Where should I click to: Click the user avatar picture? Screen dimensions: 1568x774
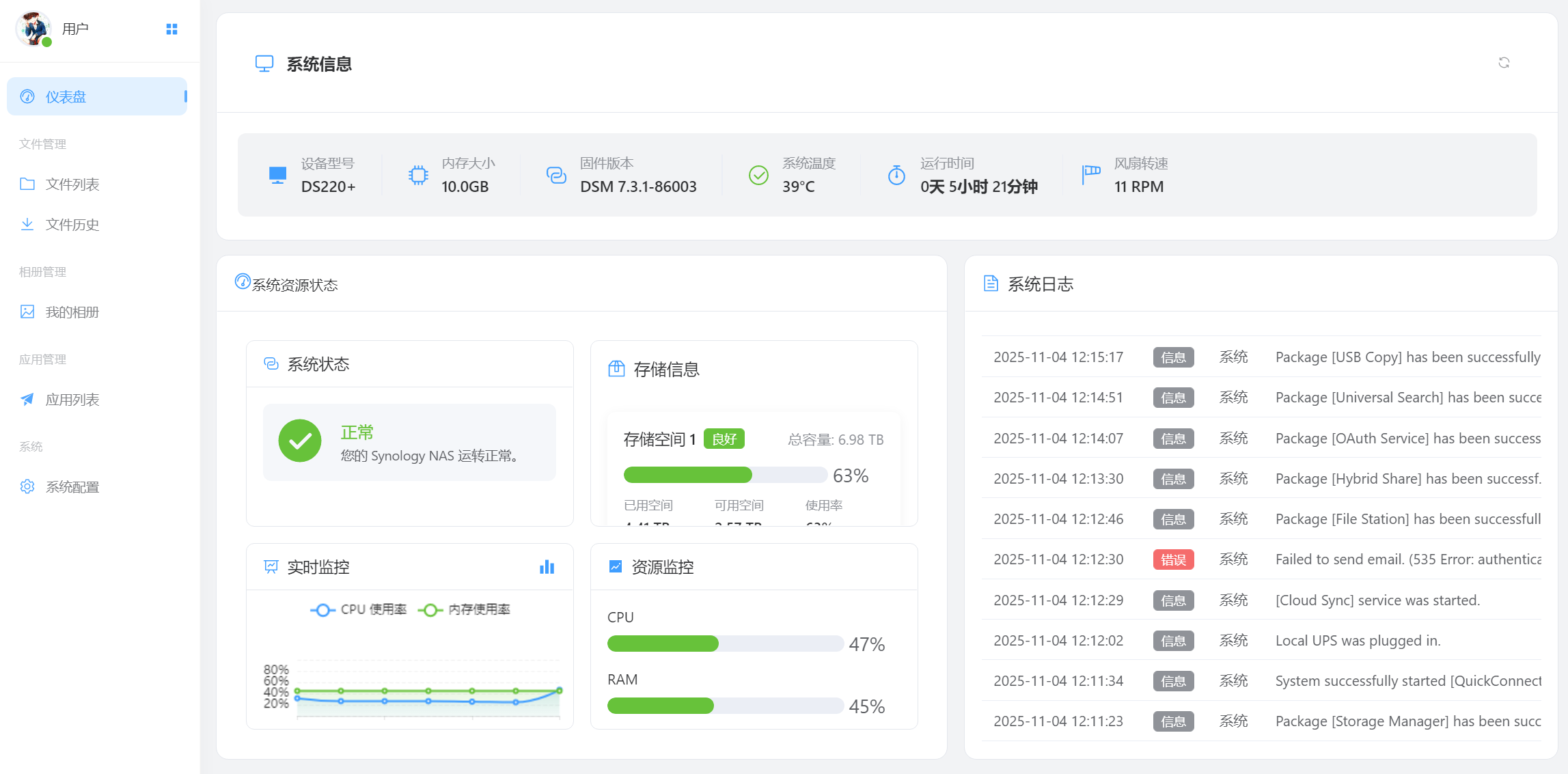[x=33, y=29]
